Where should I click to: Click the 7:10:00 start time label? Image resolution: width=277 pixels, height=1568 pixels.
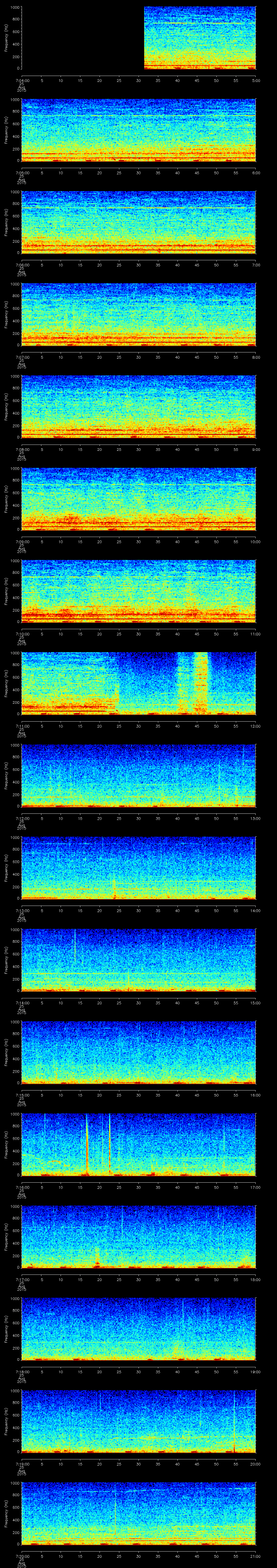pyautogui.click(x=22, y=634)
